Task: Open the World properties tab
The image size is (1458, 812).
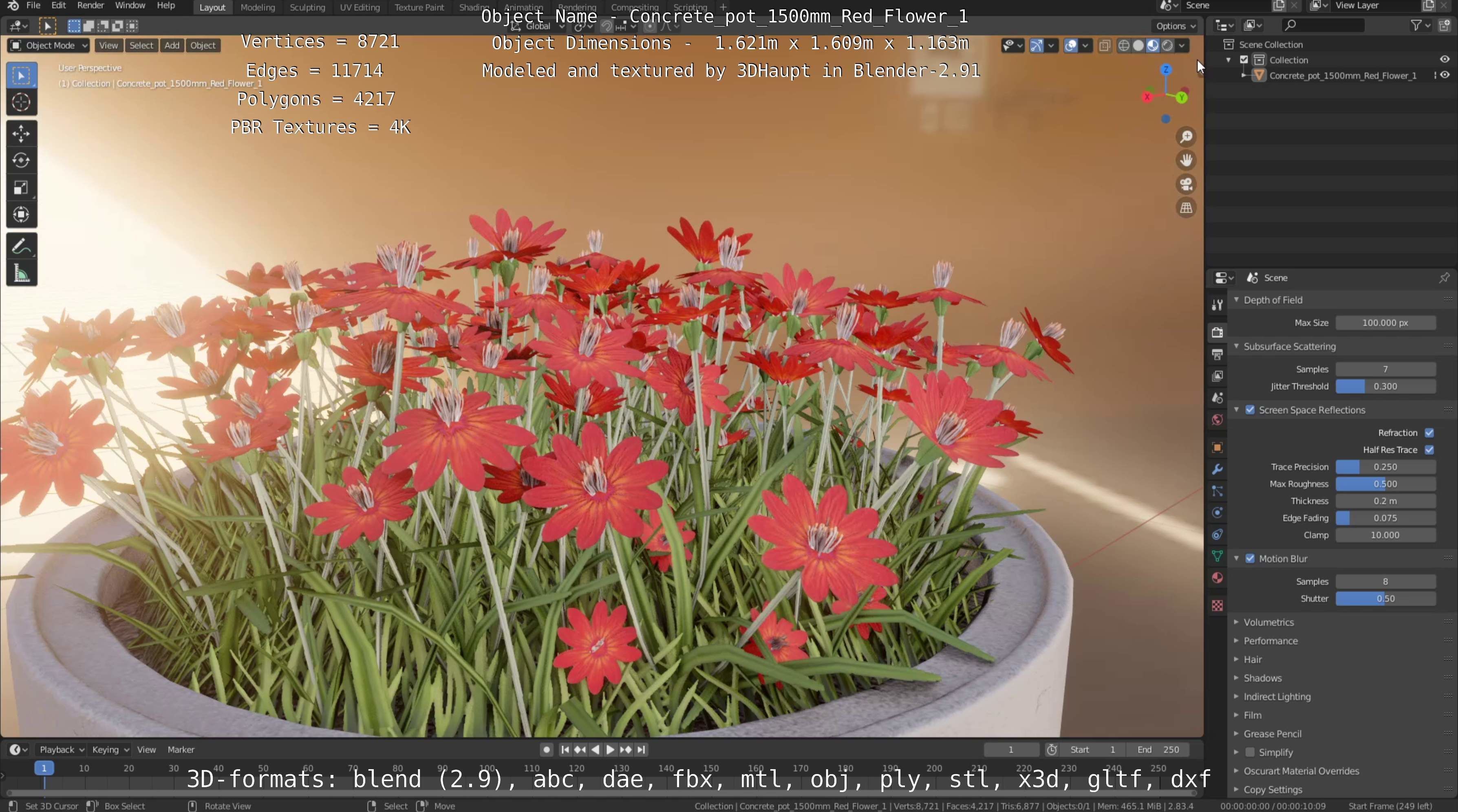Action: [1218, 420]
